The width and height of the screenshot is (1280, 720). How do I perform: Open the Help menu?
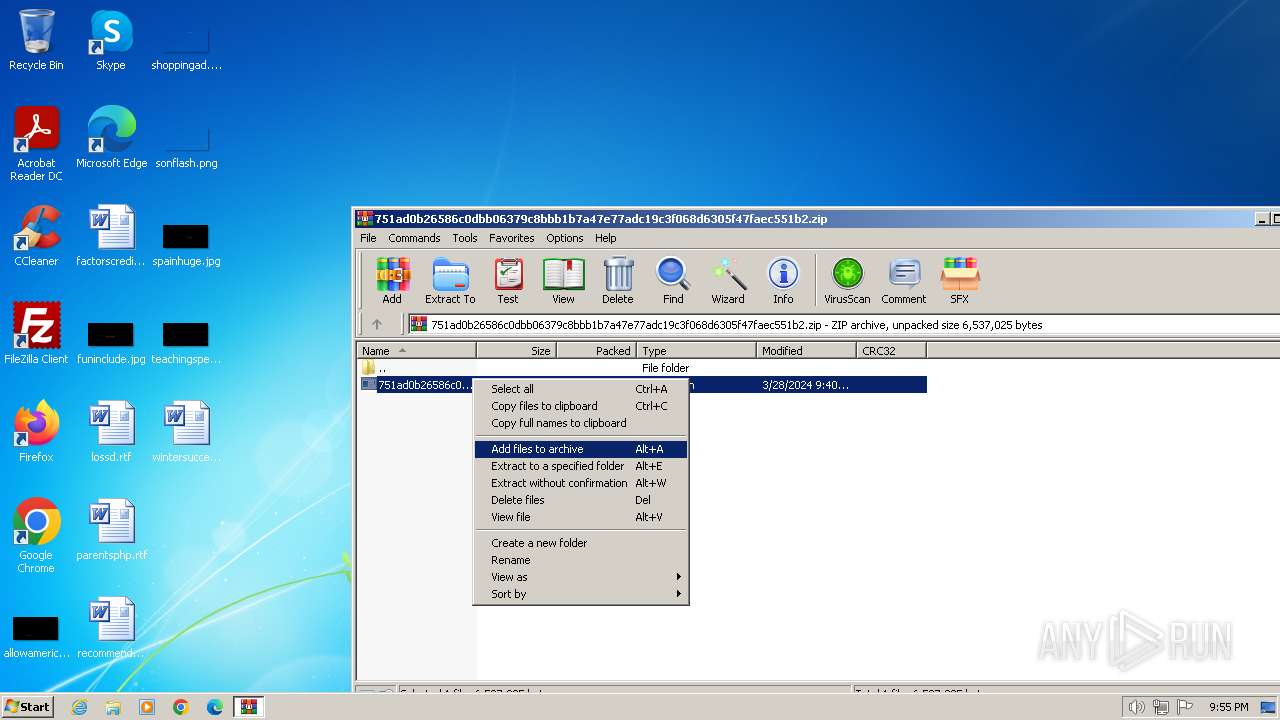[605, 238]
